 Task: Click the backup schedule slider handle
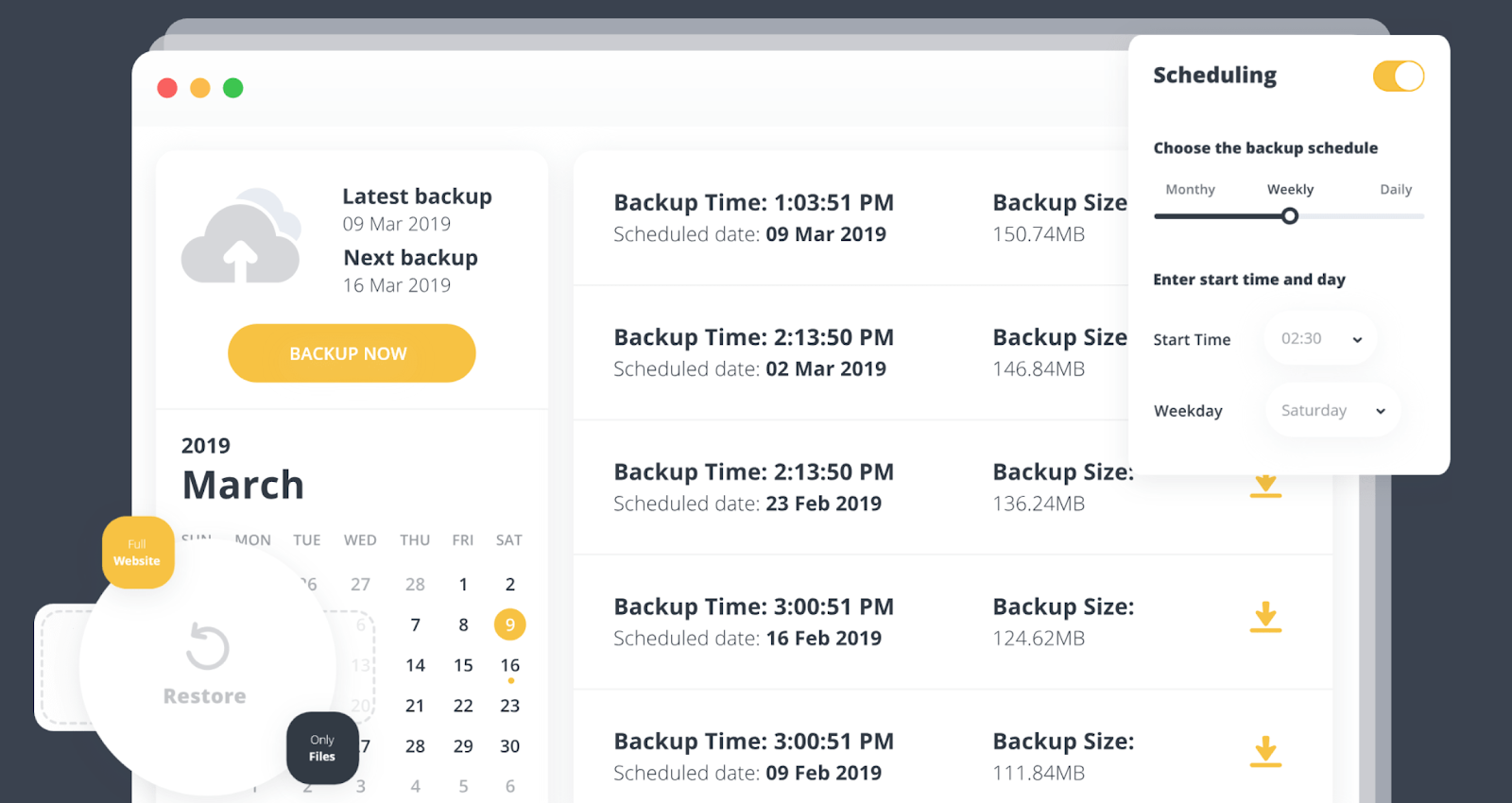click(1290, 216)
